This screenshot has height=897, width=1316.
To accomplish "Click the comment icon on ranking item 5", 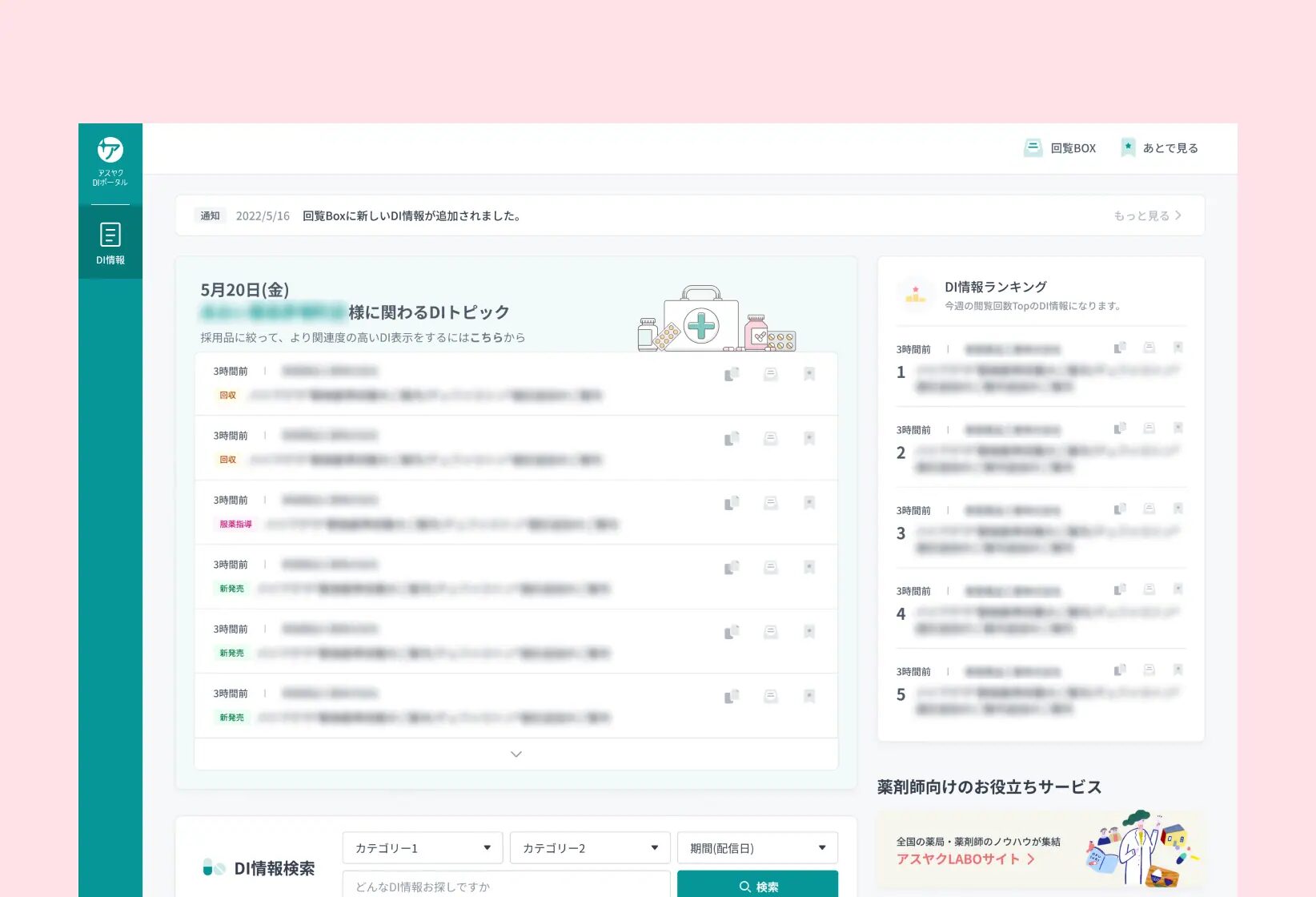I will 1149,670.
